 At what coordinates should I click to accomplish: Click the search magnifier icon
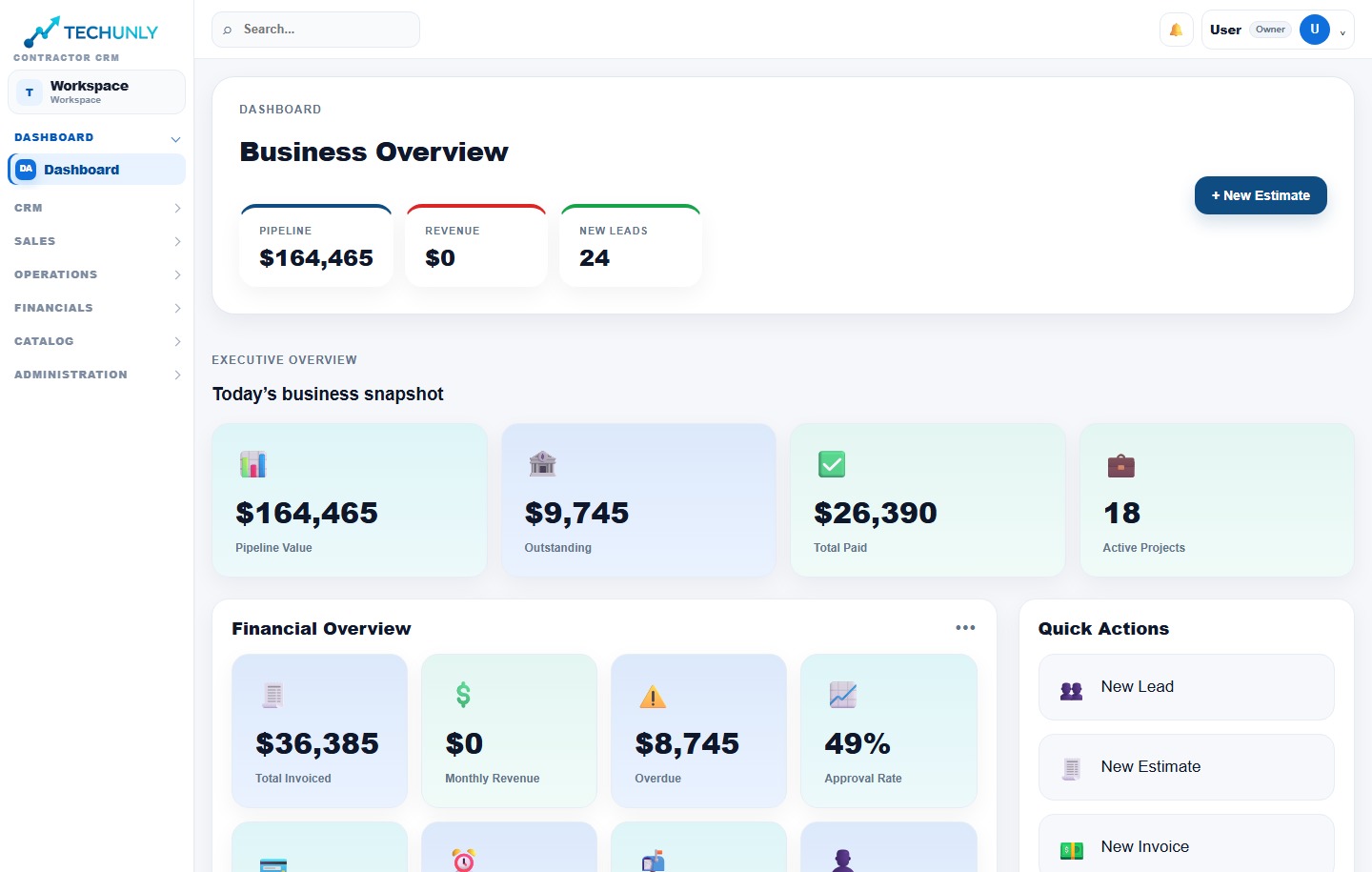tap(227, 30)
